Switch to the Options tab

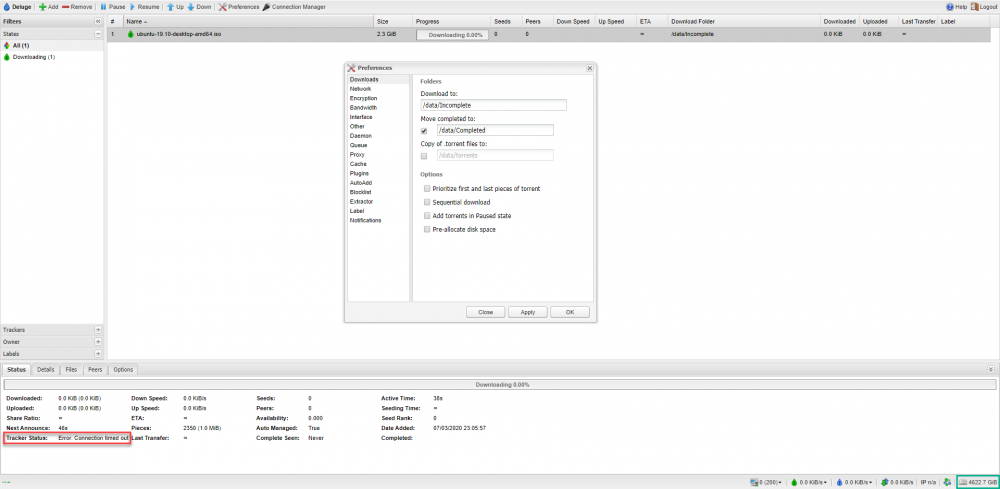coord(123,369)
